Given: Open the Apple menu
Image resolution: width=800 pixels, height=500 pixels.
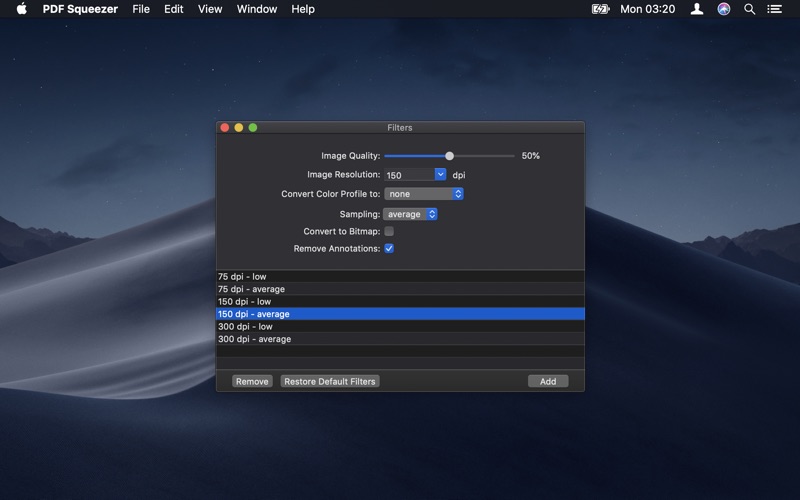Looking at the screenshot, I should click(x=21, y=9).
